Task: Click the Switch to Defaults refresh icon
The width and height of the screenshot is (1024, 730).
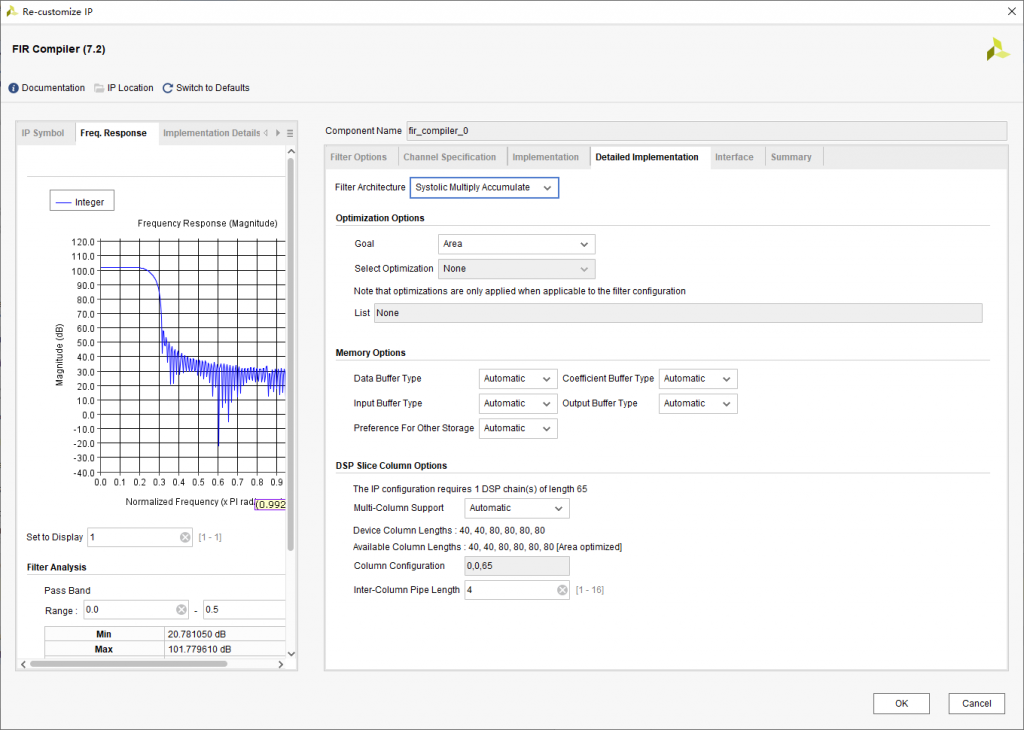Action: [x=168, y=88]
